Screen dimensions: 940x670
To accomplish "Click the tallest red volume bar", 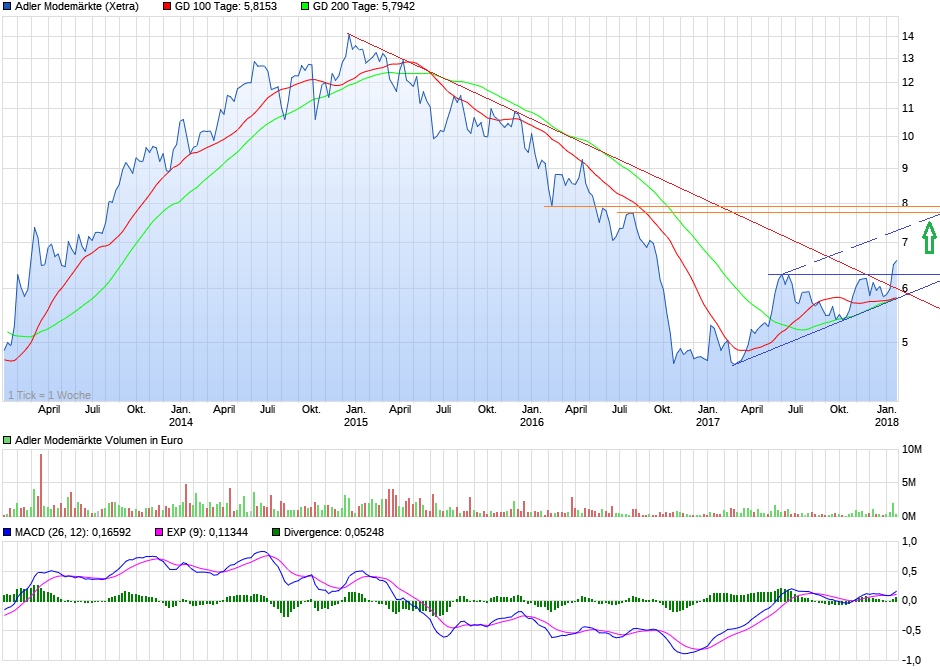I will [x=41, y=485].
